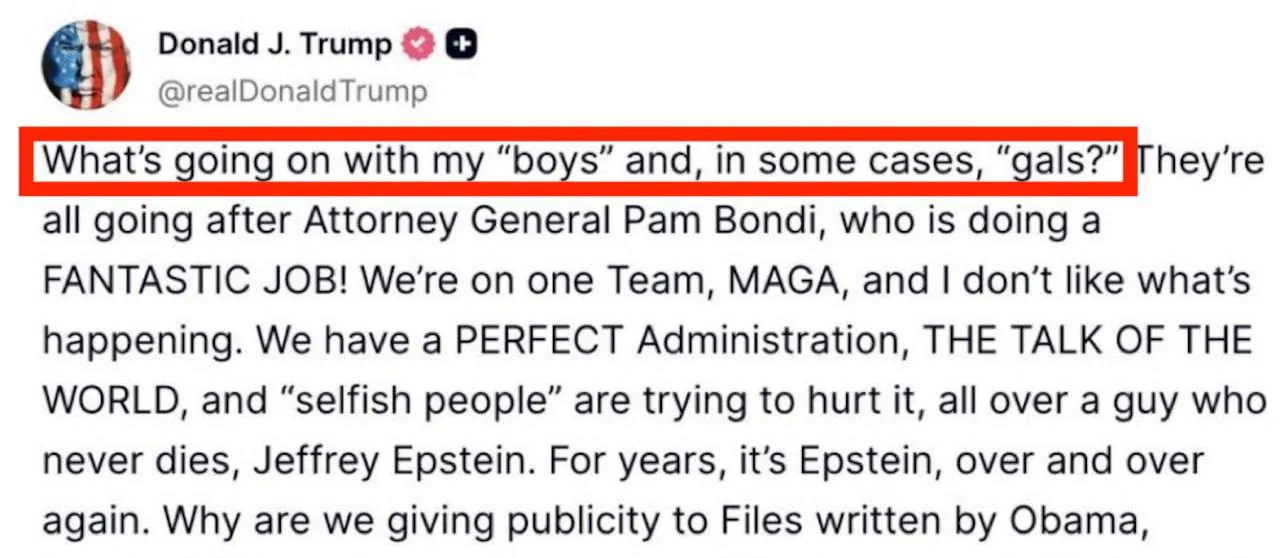Visit the @realDonaldTrump handle
This screenshot has height=558, width=1280.
click(292, 92)
